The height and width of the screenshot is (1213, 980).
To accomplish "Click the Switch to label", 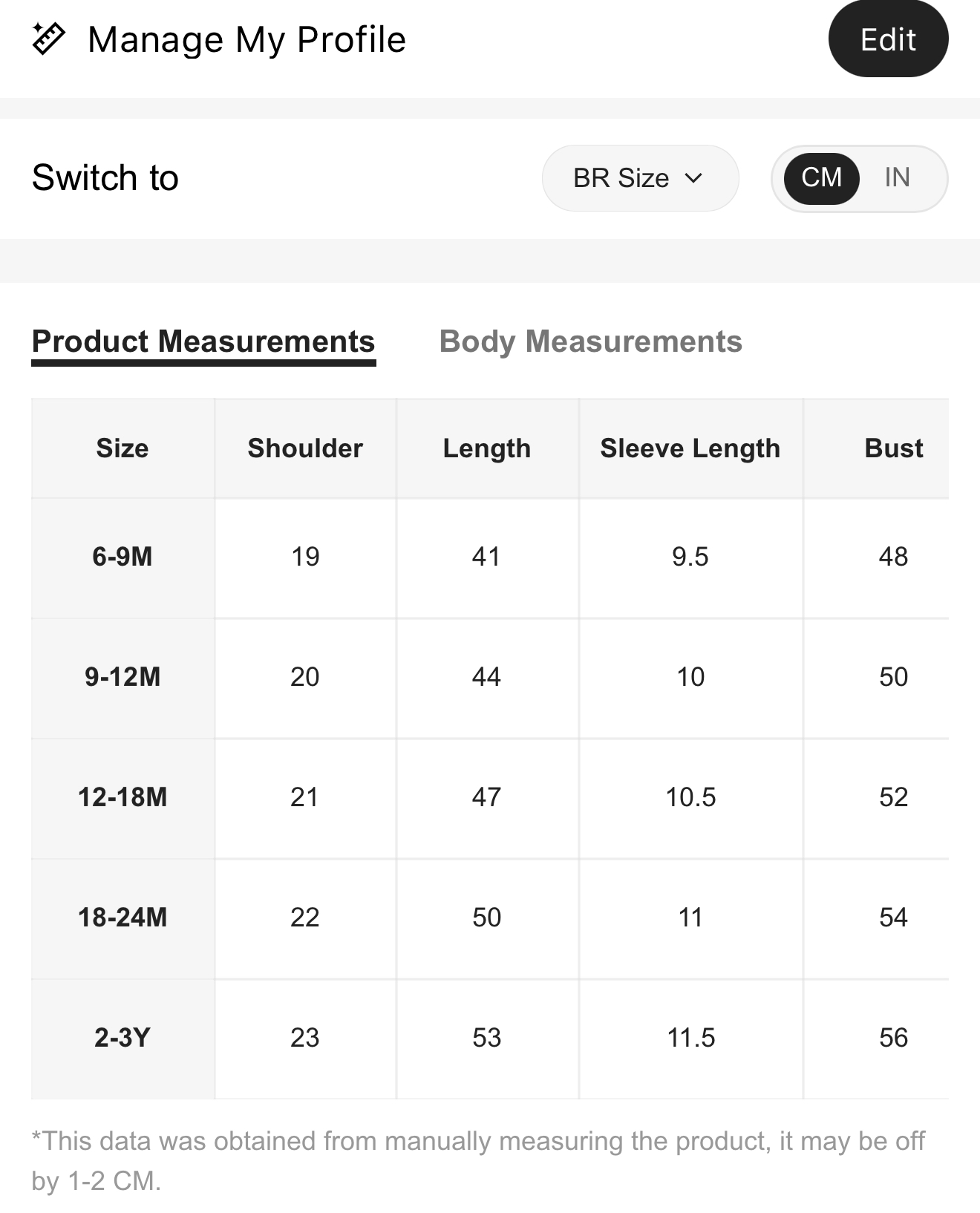I will point(105,178).
